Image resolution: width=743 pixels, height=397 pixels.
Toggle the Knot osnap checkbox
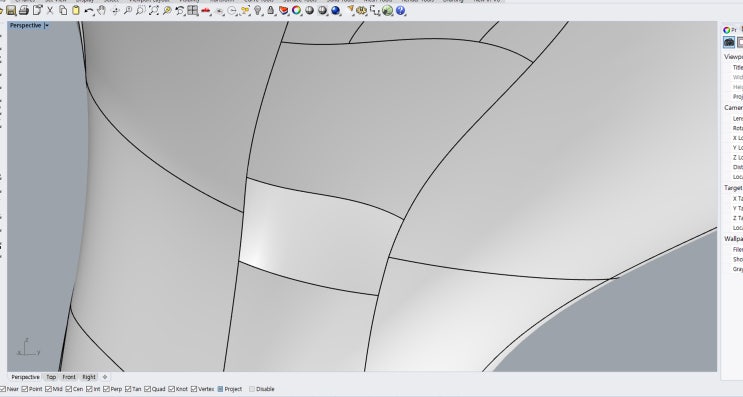coord(172,389)
